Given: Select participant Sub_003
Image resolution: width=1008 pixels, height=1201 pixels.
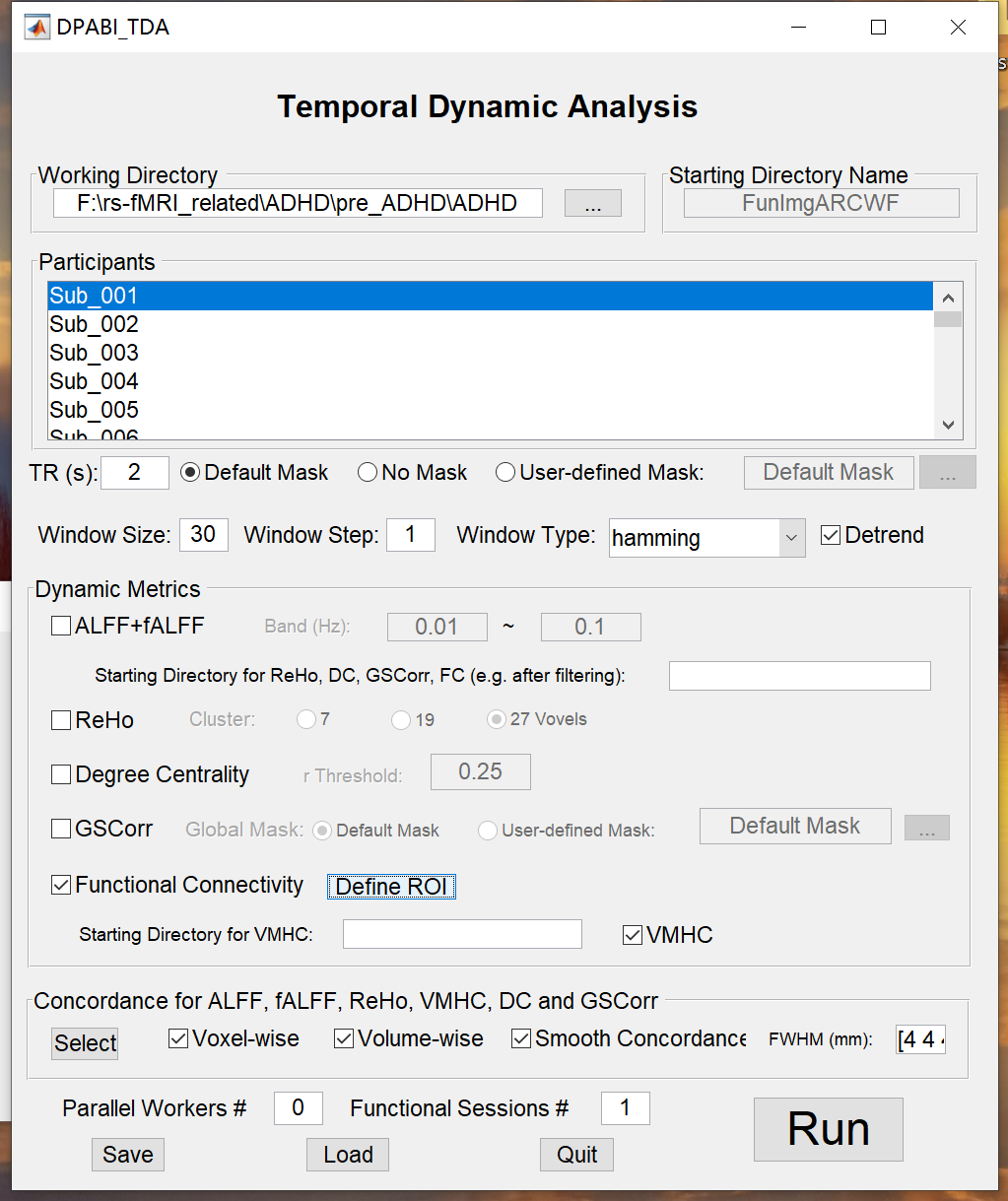Looking at the screenshot, I should 490,353.
